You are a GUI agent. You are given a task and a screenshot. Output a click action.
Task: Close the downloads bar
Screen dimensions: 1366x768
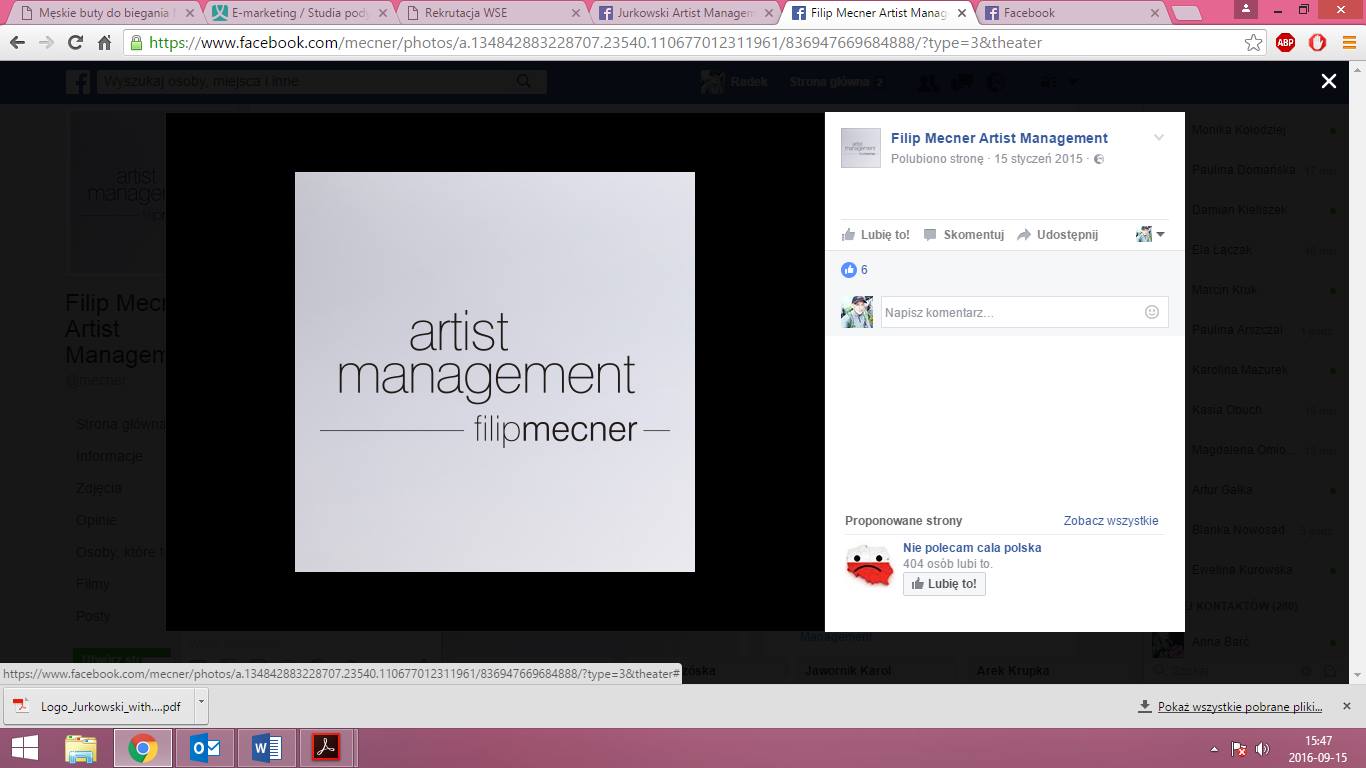click(1349, 706)
